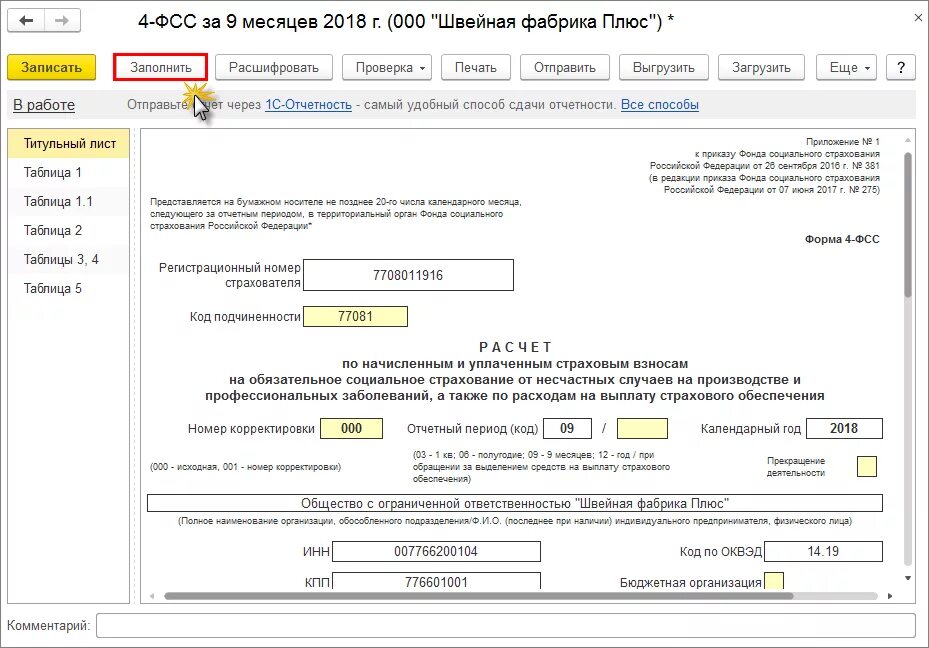929x648 pixels.
Task: Print the report with Печать
Action: pyautogui.click(x=476, y=68)
